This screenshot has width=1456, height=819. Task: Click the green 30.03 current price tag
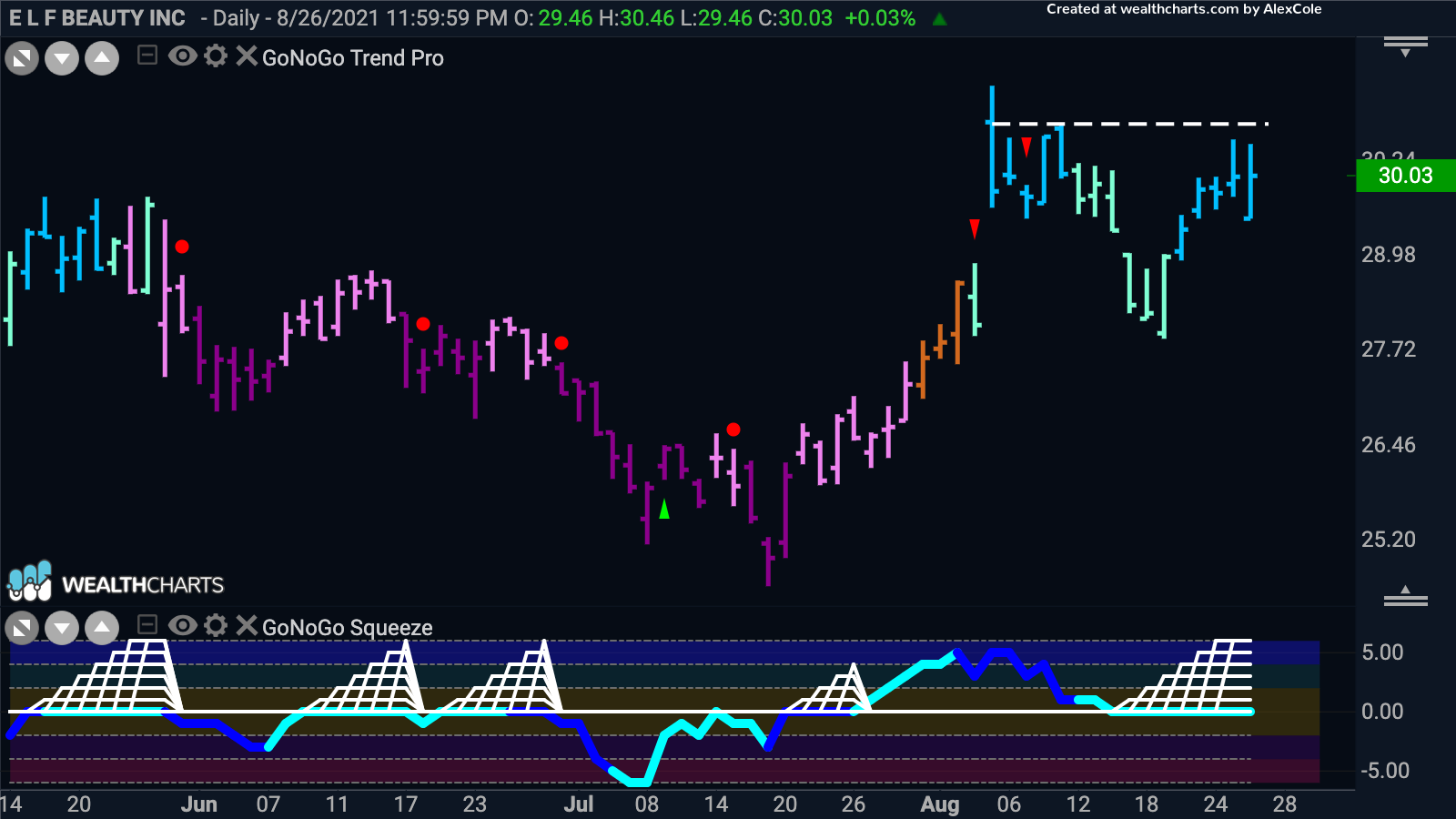coord(1406,176)
